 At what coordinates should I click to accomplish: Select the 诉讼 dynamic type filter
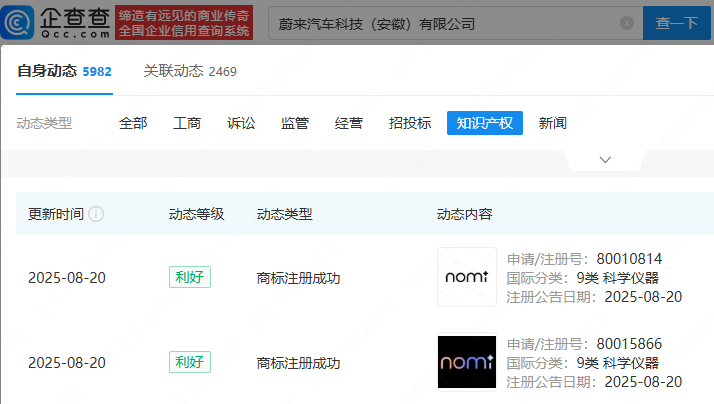click(241, 123)
